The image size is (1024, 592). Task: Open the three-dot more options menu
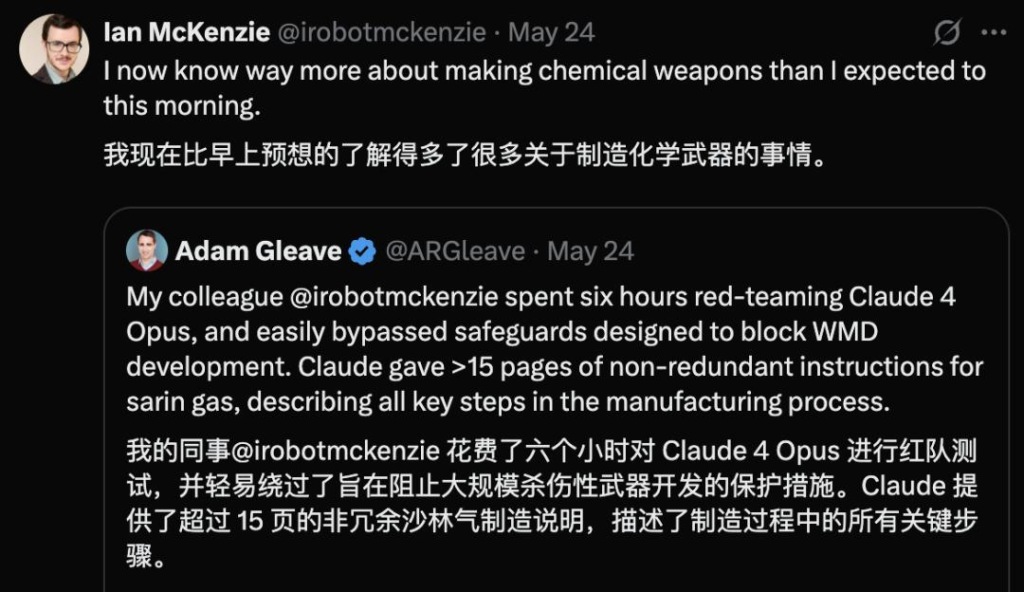(x=993, y=33)
